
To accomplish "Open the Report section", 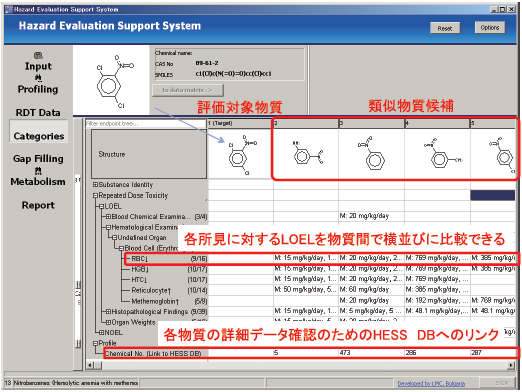I will point(38,205).
